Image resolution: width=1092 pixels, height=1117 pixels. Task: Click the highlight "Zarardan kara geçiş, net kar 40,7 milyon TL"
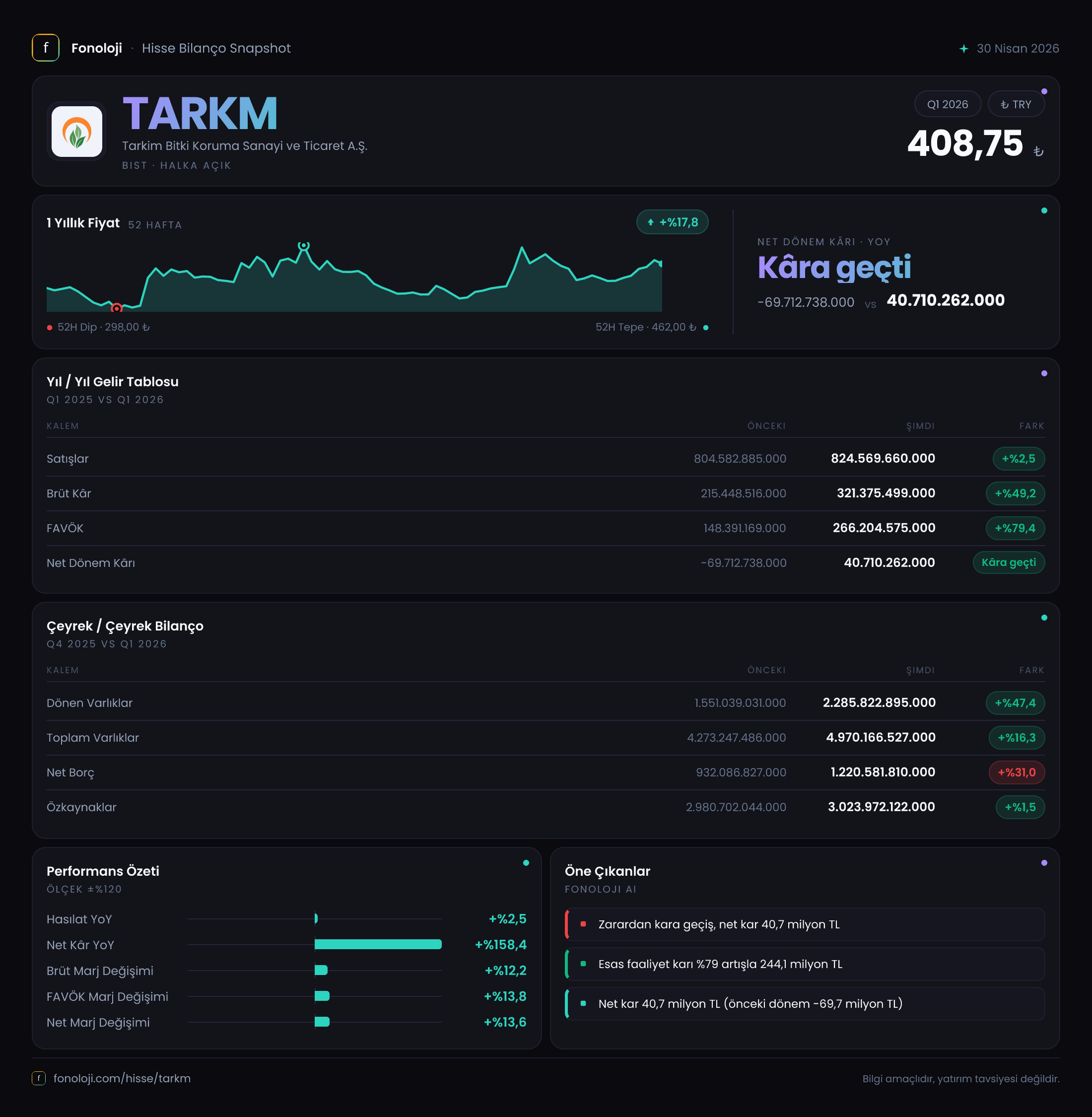coord(804,924)
